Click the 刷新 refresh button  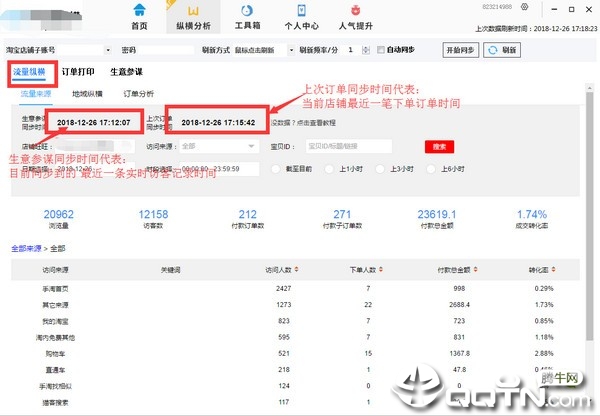coord(502,50)
